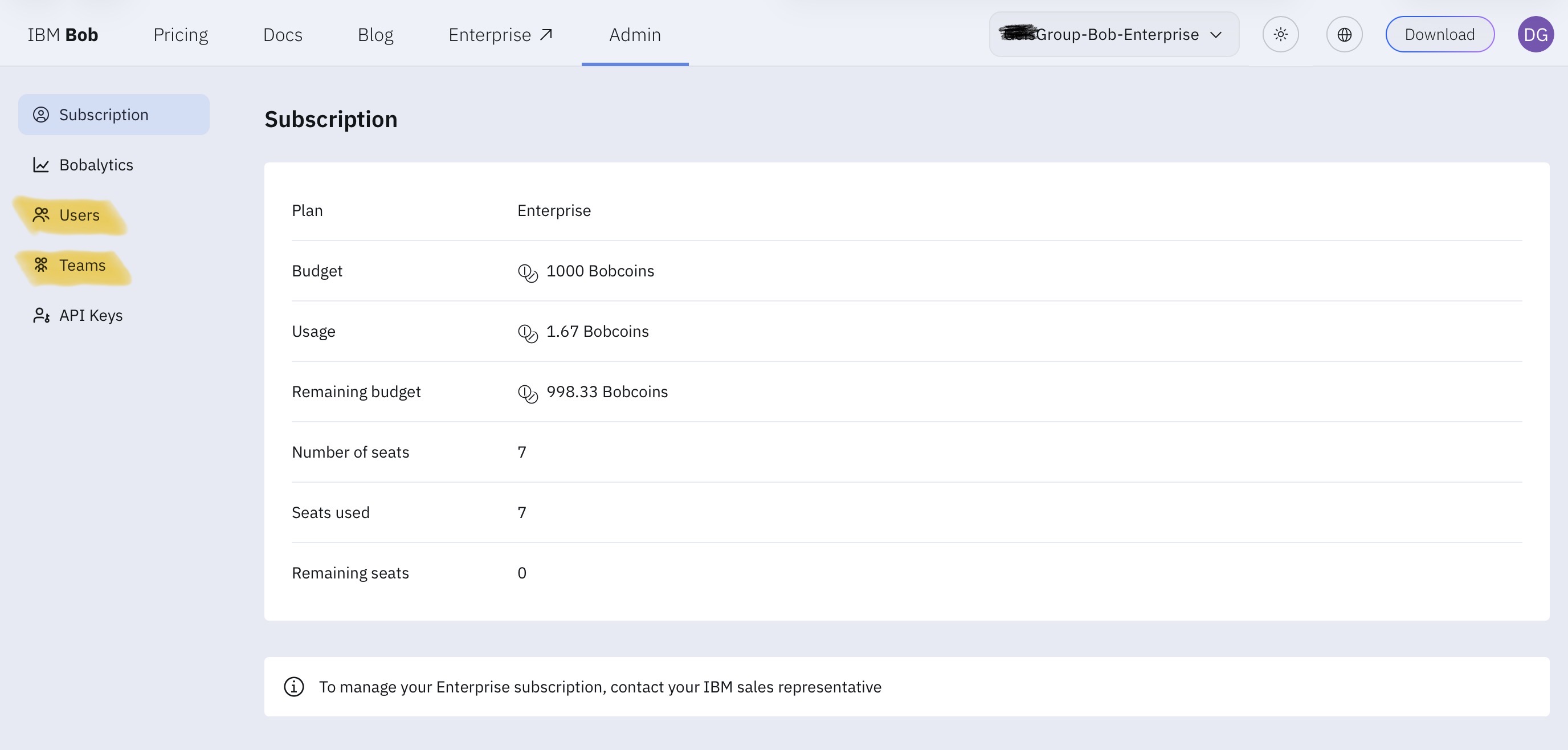Click the 'Number of seats' label
Viewport: 1568px width, 750px height.
pyautogui.click(x=350, y=453)
